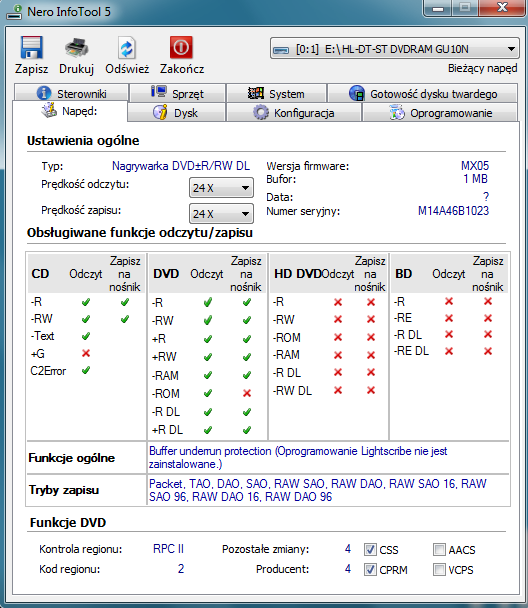Click the Tryby zapisu row label
The height and width of the screenshot is (608, 528).
click(64, 490)
